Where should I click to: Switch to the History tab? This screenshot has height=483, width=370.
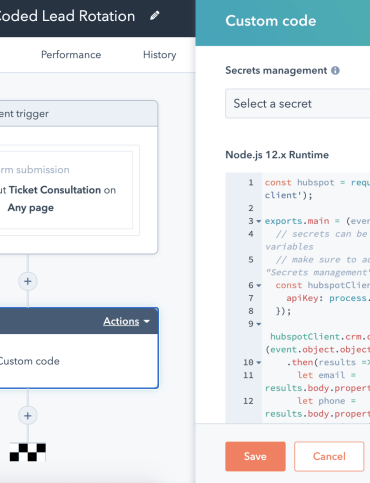point(160,55)
